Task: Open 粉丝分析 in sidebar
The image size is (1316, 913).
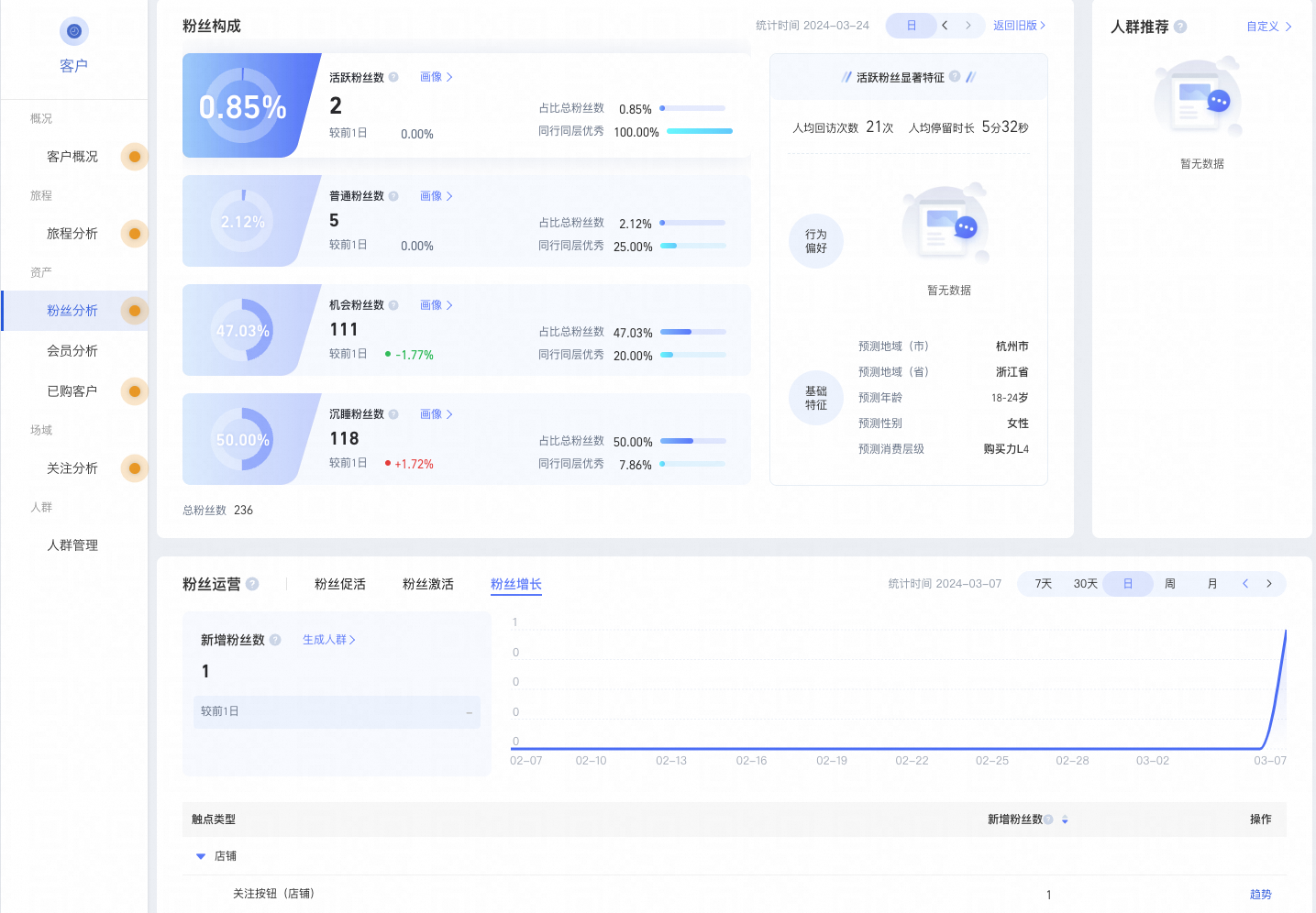Action: pyautogui.click(x=72, y=311)
